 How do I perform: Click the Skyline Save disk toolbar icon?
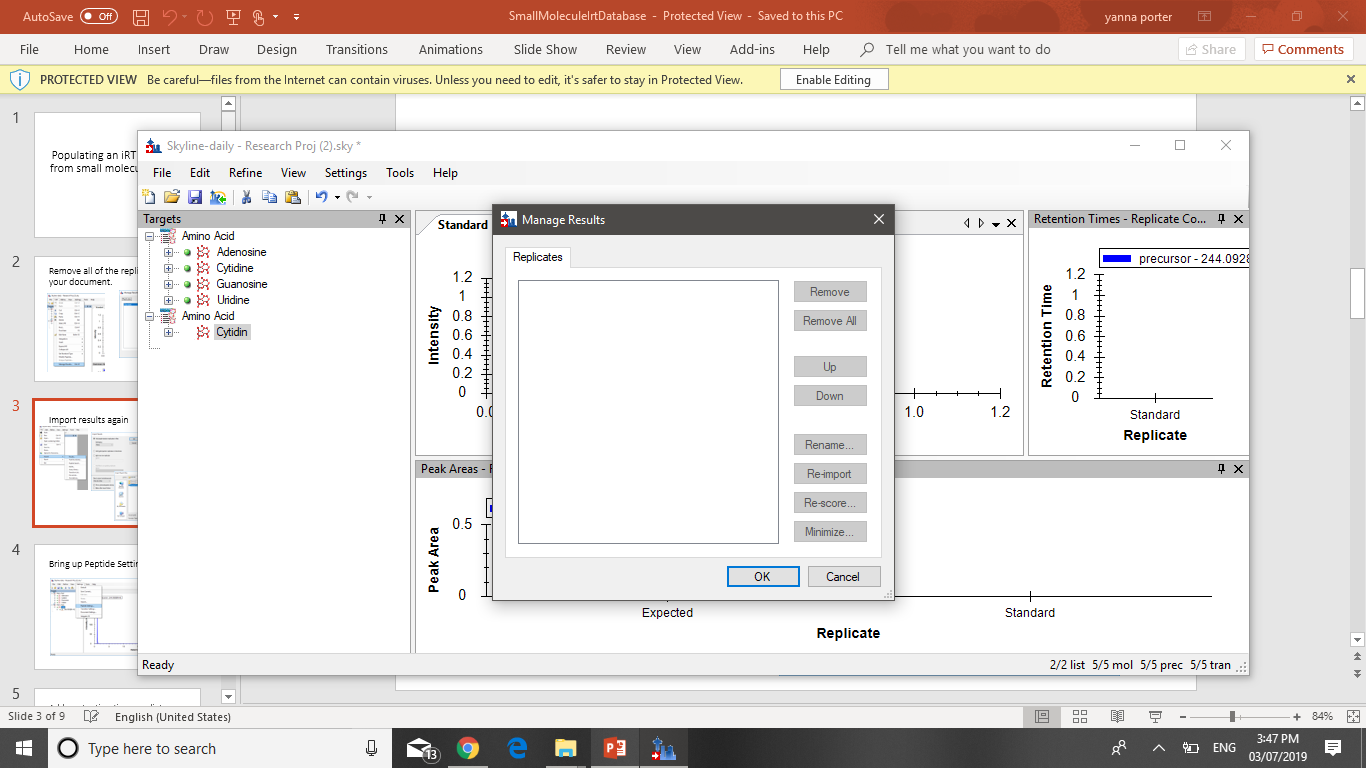pos(195,197)
